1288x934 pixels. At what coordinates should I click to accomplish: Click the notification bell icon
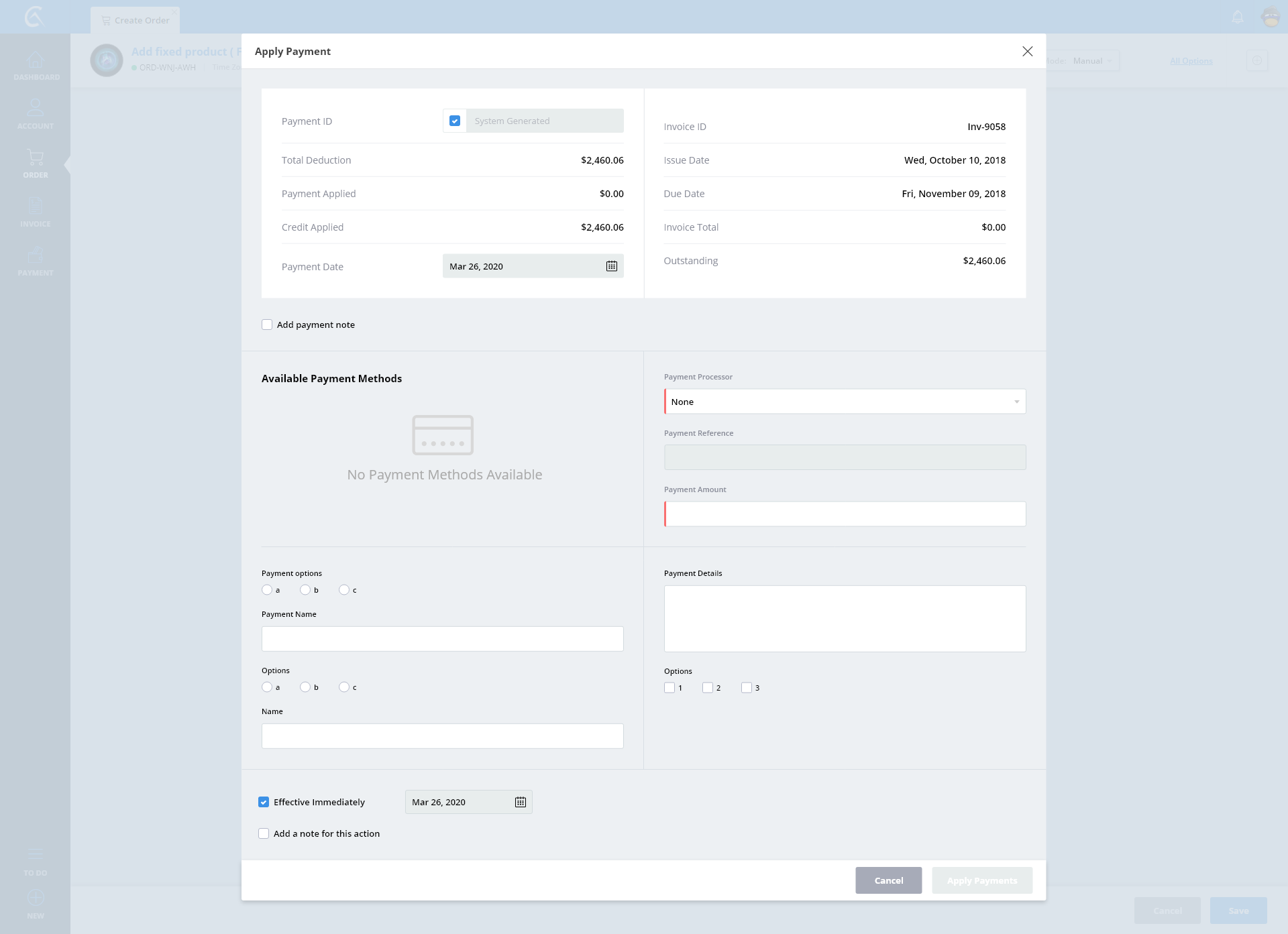point(1238,17)
